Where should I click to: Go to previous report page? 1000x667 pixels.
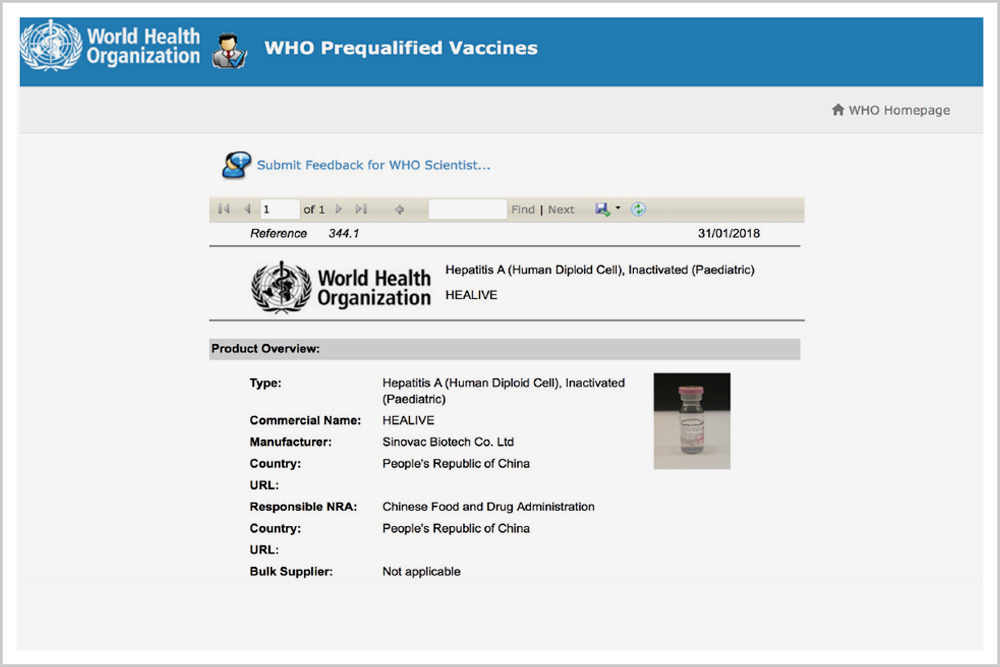click(247, 209)
